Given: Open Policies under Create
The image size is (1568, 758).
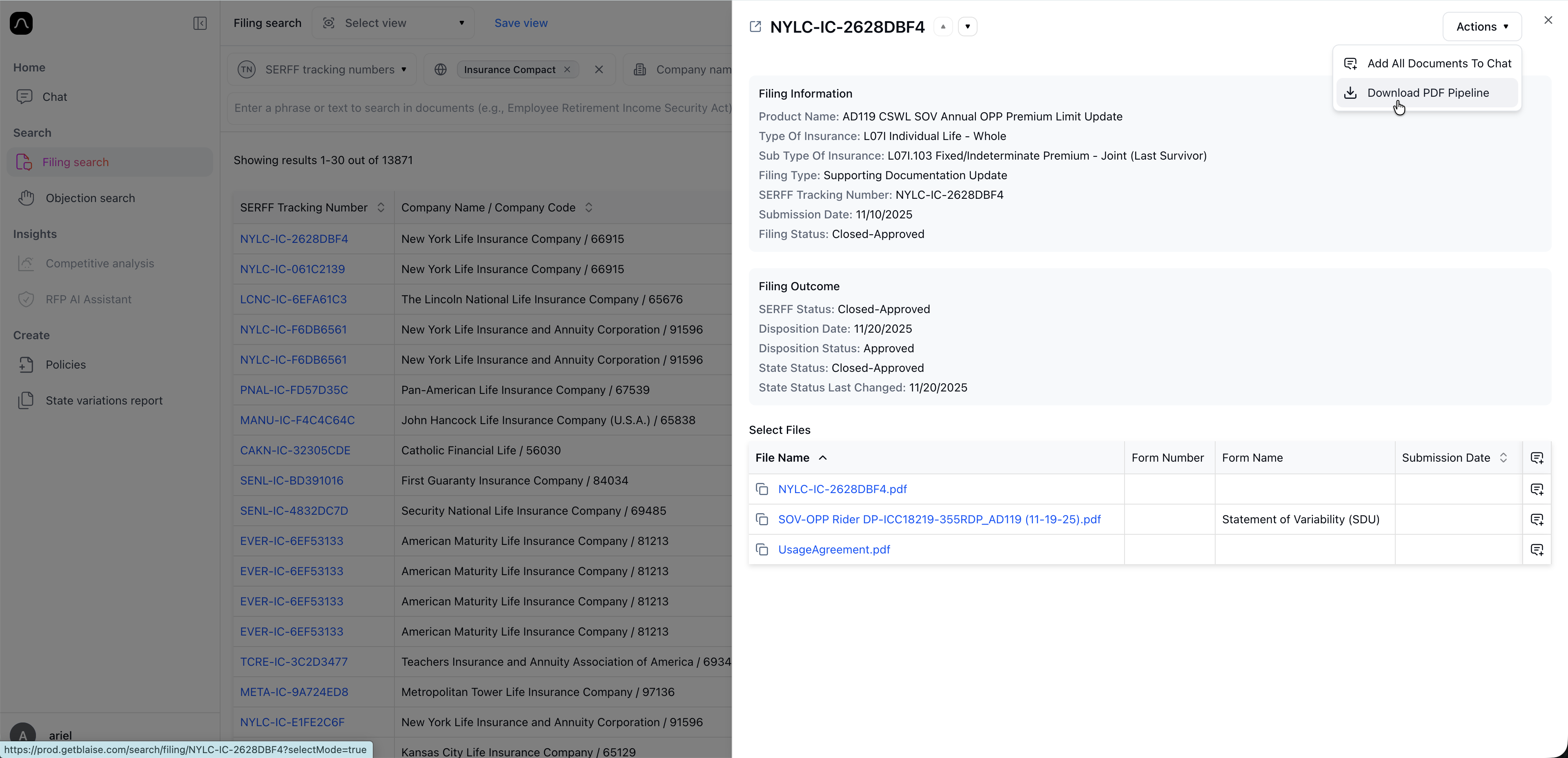Looking at the screenshot, I should [66, 365].
